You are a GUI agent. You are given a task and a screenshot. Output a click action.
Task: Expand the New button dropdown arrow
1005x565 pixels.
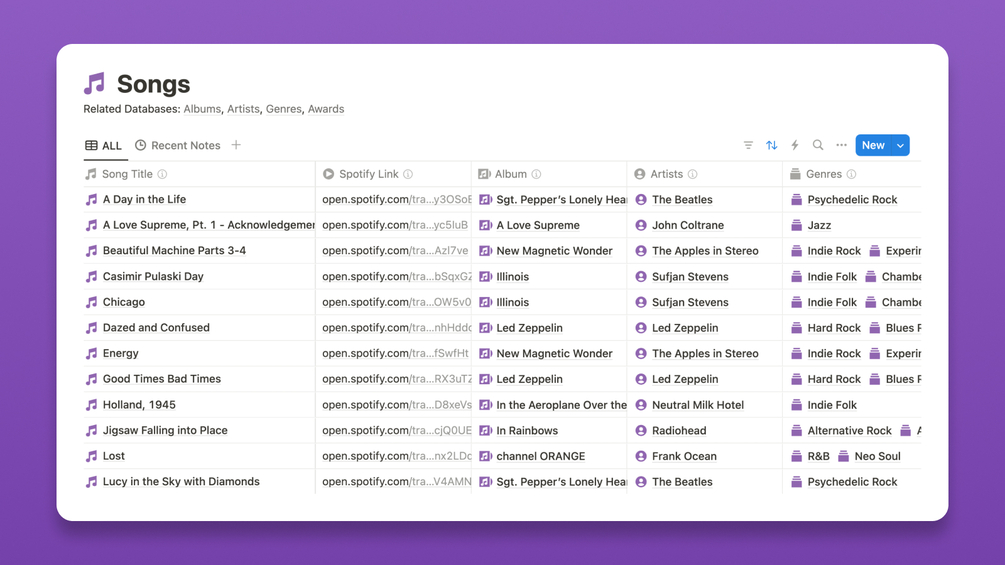pos(901,145)
